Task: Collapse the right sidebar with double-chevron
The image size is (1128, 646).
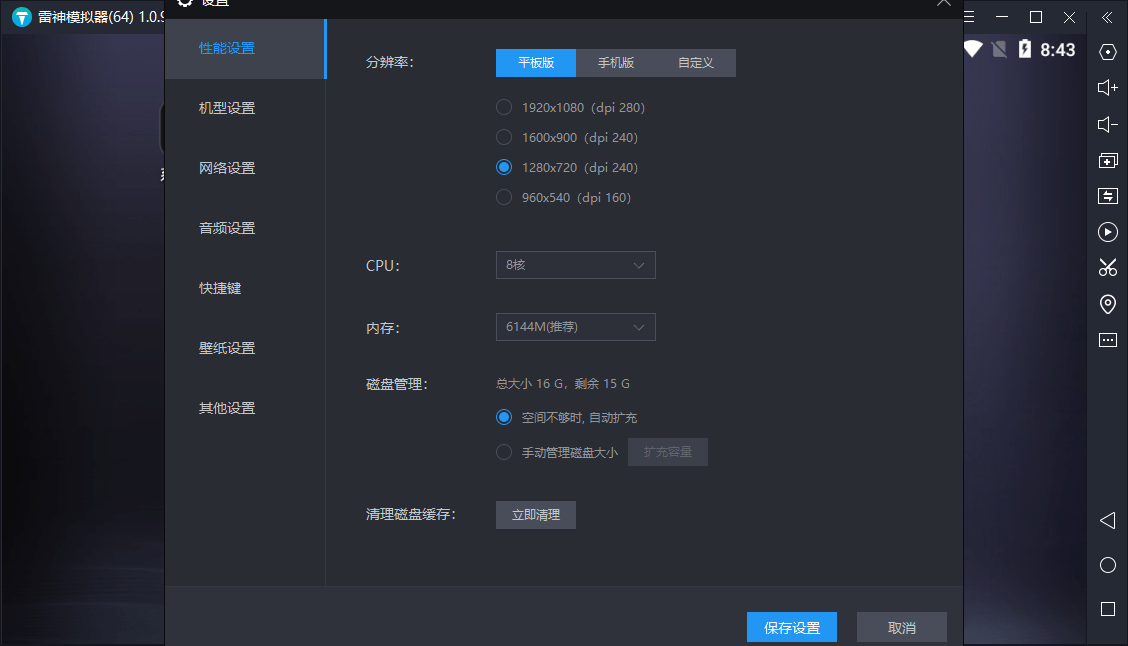Action: pos(1107,17)
